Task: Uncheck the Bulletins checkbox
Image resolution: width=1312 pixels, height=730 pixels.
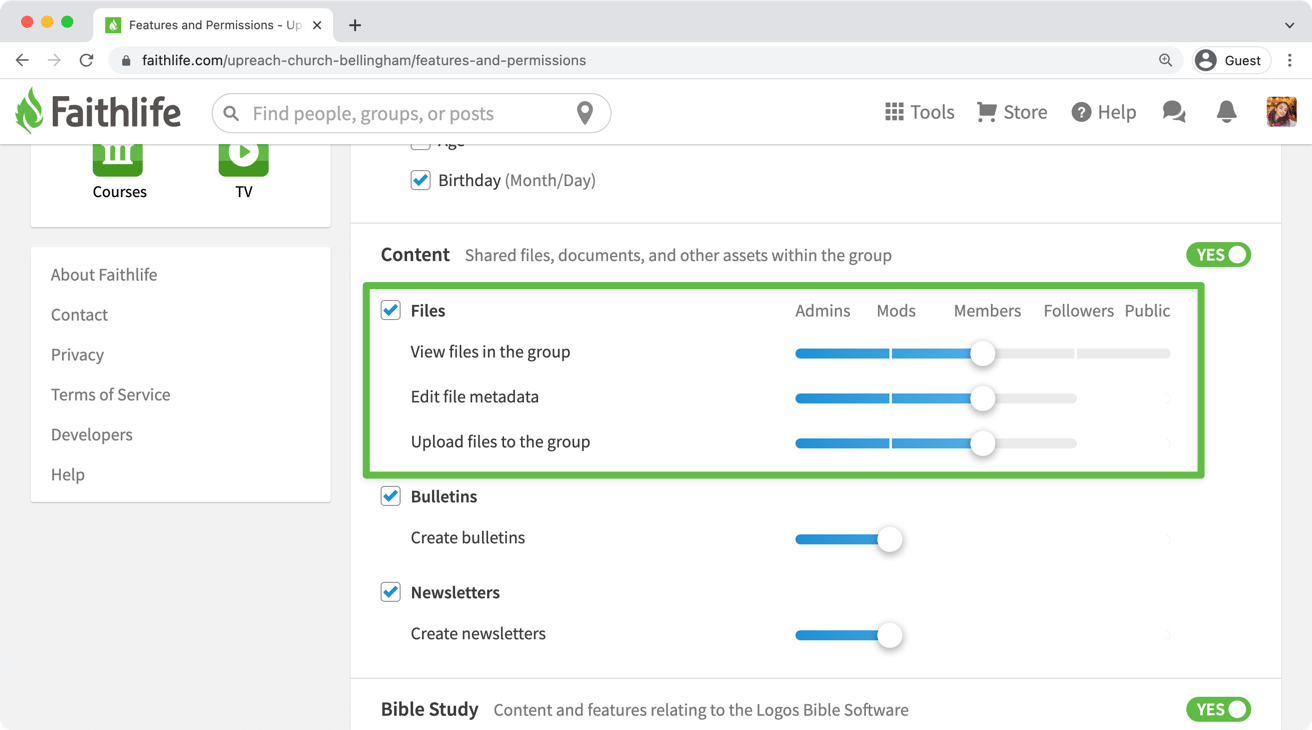Action: click(391, 496)
